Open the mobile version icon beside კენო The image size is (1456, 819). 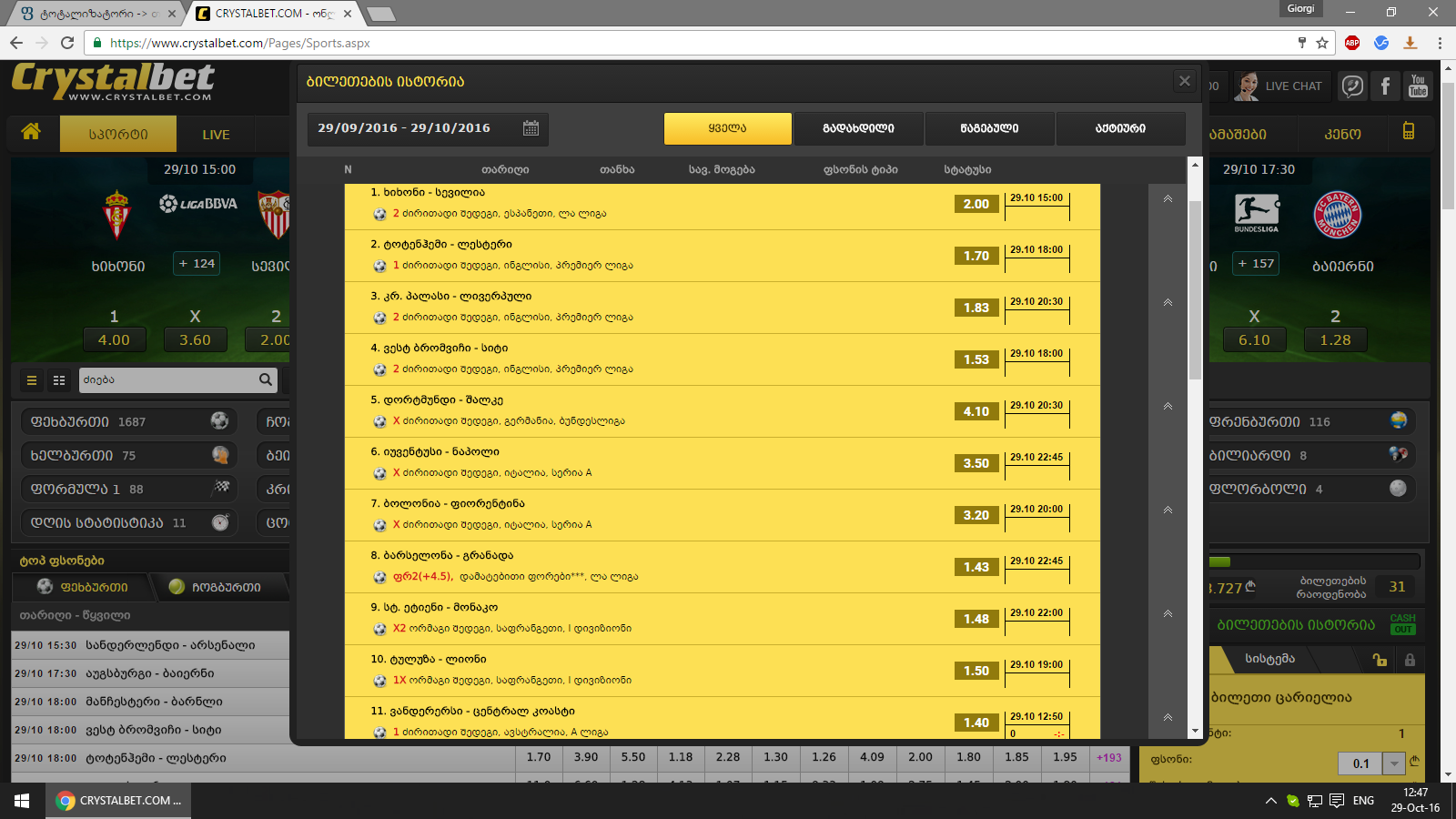coord(1409,131)
